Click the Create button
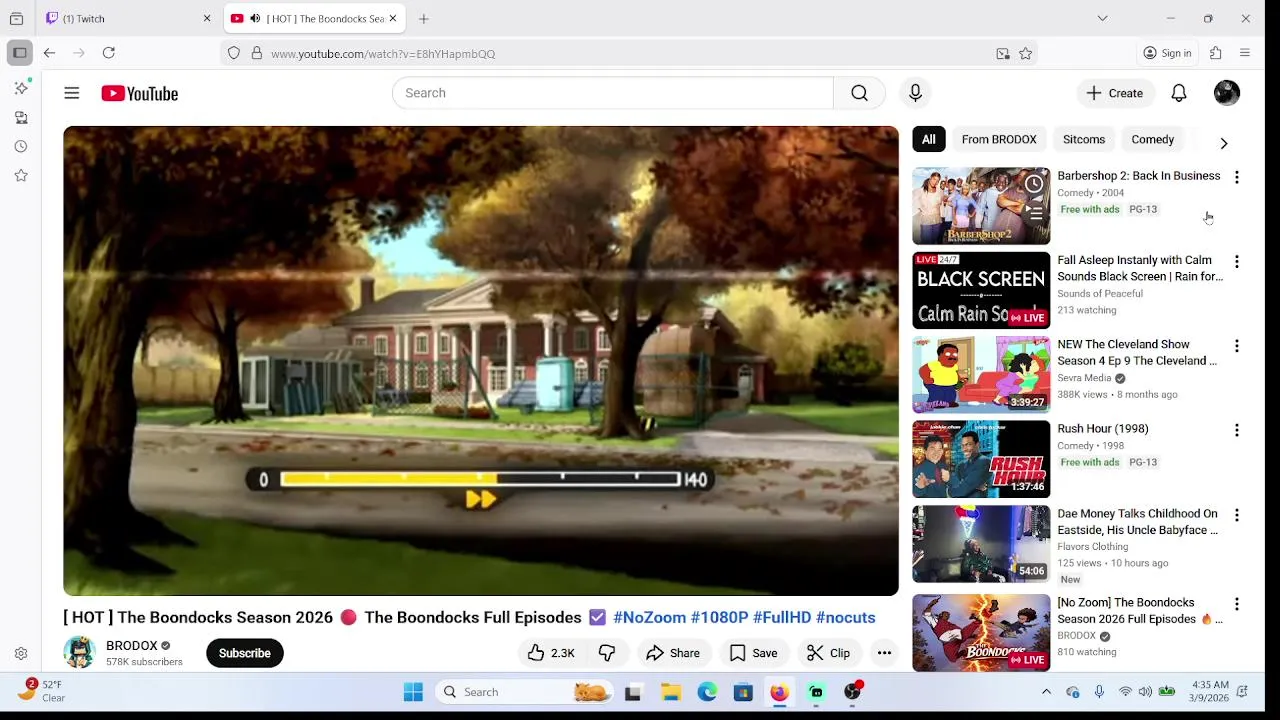The width and height of the screenshot is (1280, 720). [x=1115, y=93]
